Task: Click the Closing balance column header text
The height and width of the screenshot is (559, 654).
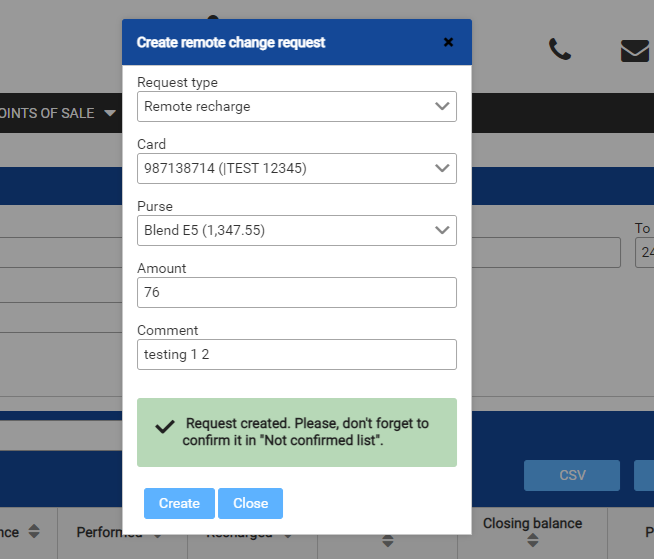Action: click(532, 523)
